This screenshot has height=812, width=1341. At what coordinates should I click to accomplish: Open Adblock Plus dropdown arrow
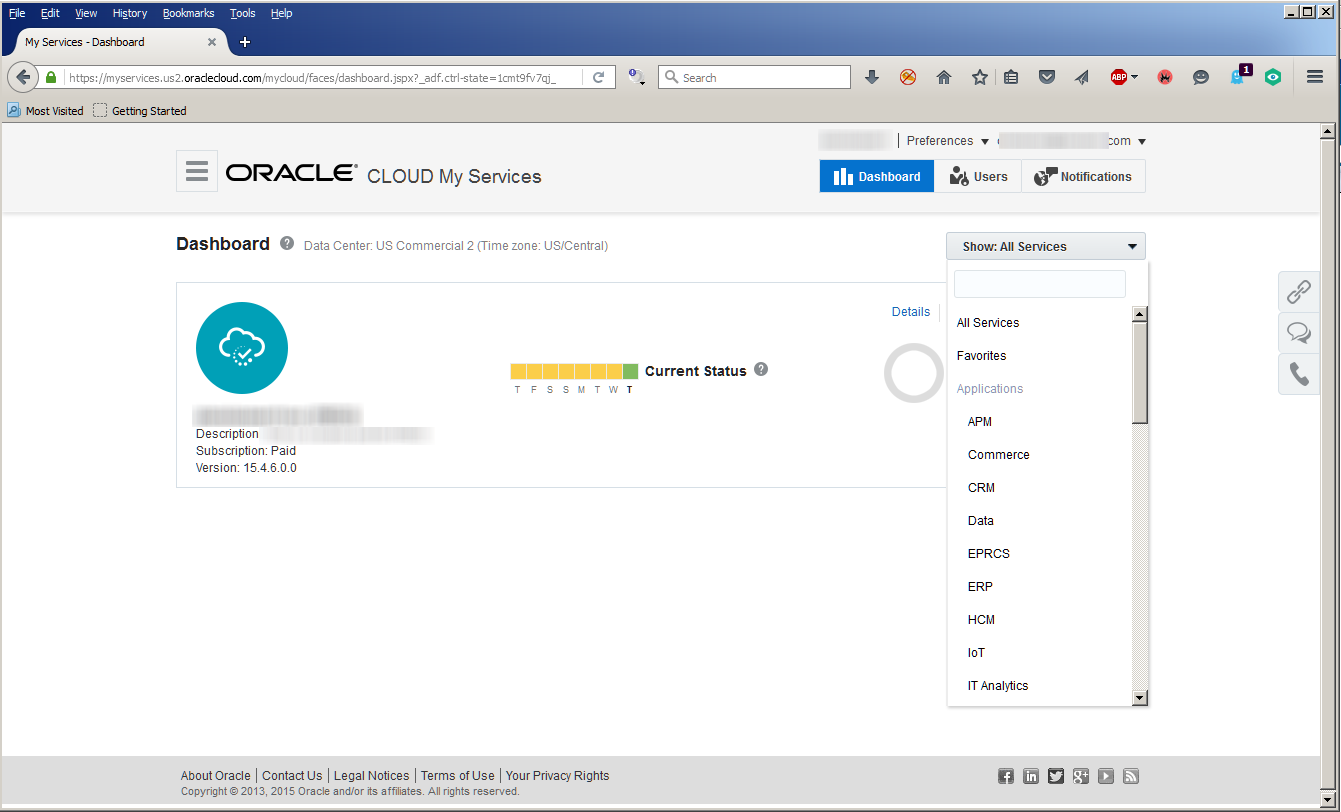(1134, 78)
